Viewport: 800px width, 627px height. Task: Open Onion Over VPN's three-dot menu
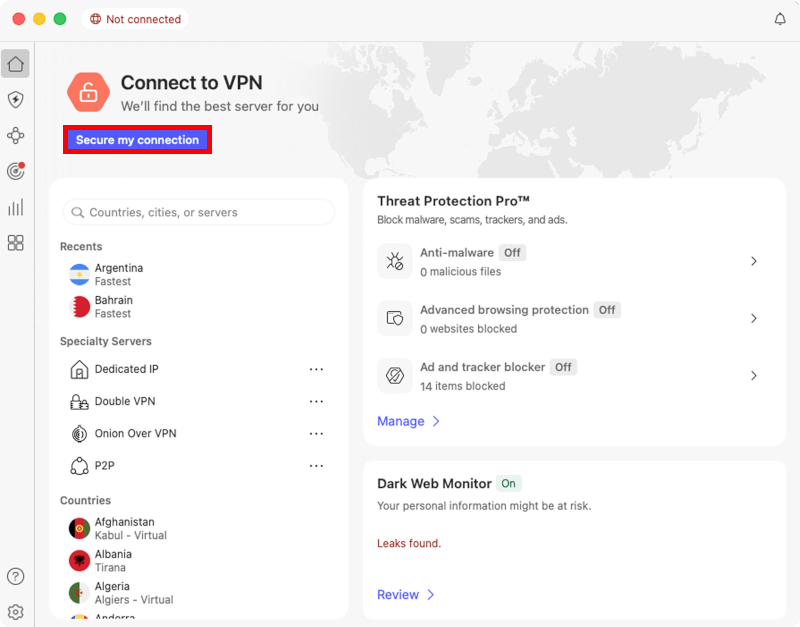coord(317,433)
